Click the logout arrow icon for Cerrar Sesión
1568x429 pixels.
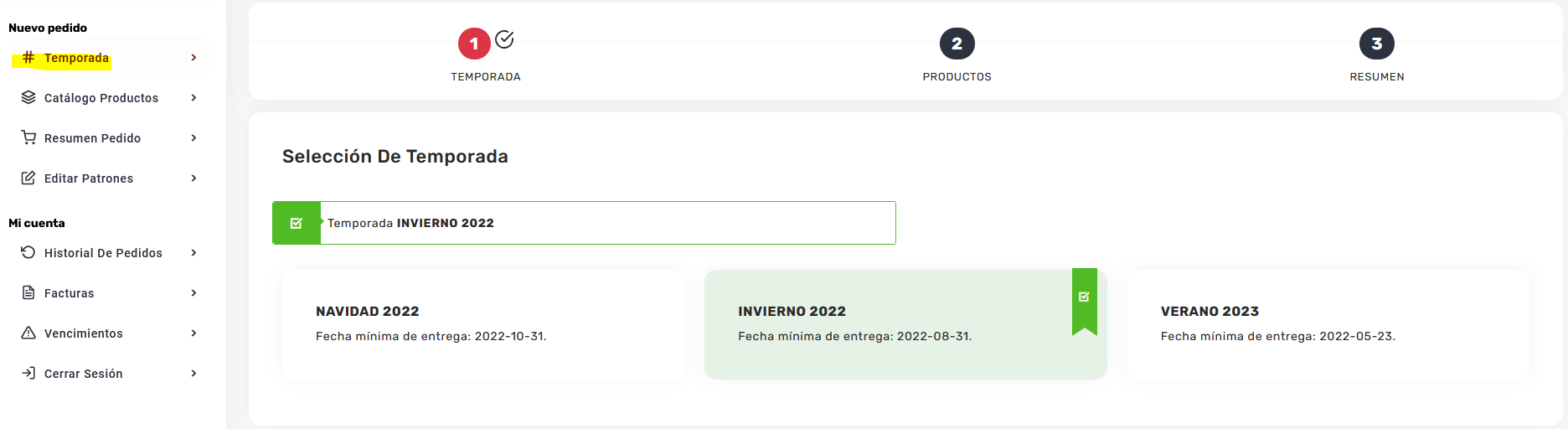coord(28,373)
